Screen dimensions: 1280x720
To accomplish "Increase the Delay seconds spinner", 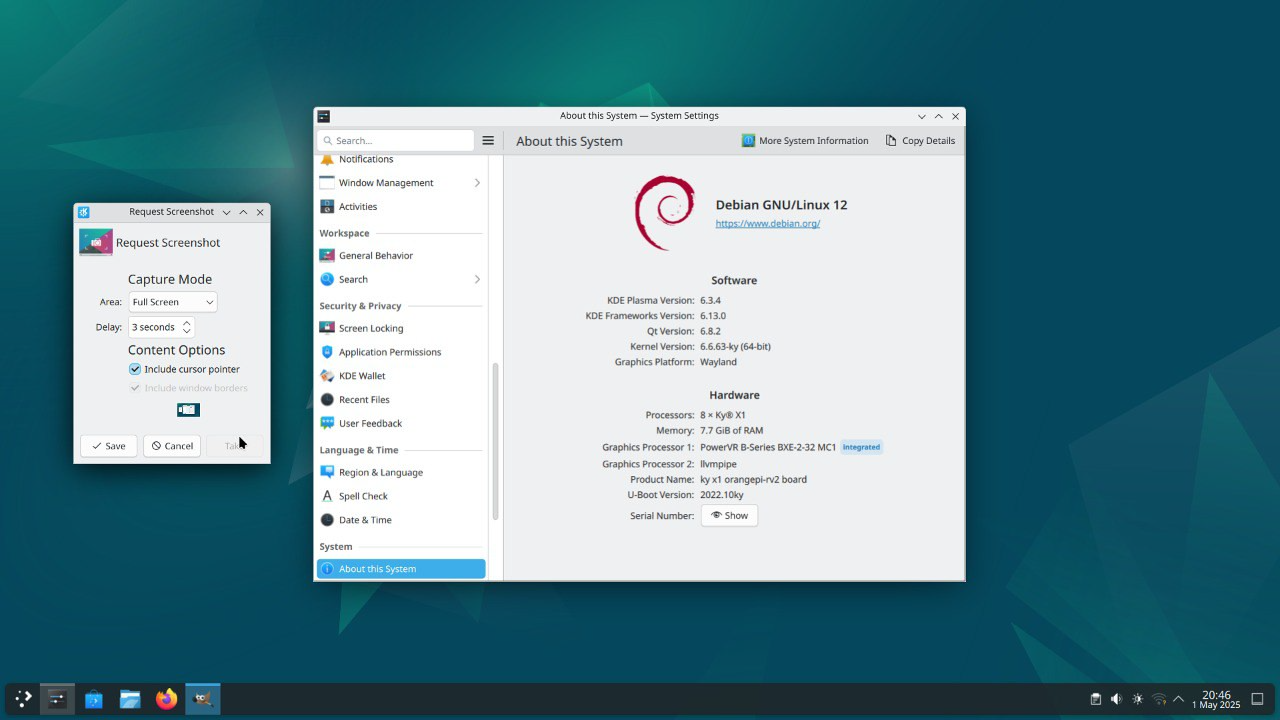I will 186,323.
